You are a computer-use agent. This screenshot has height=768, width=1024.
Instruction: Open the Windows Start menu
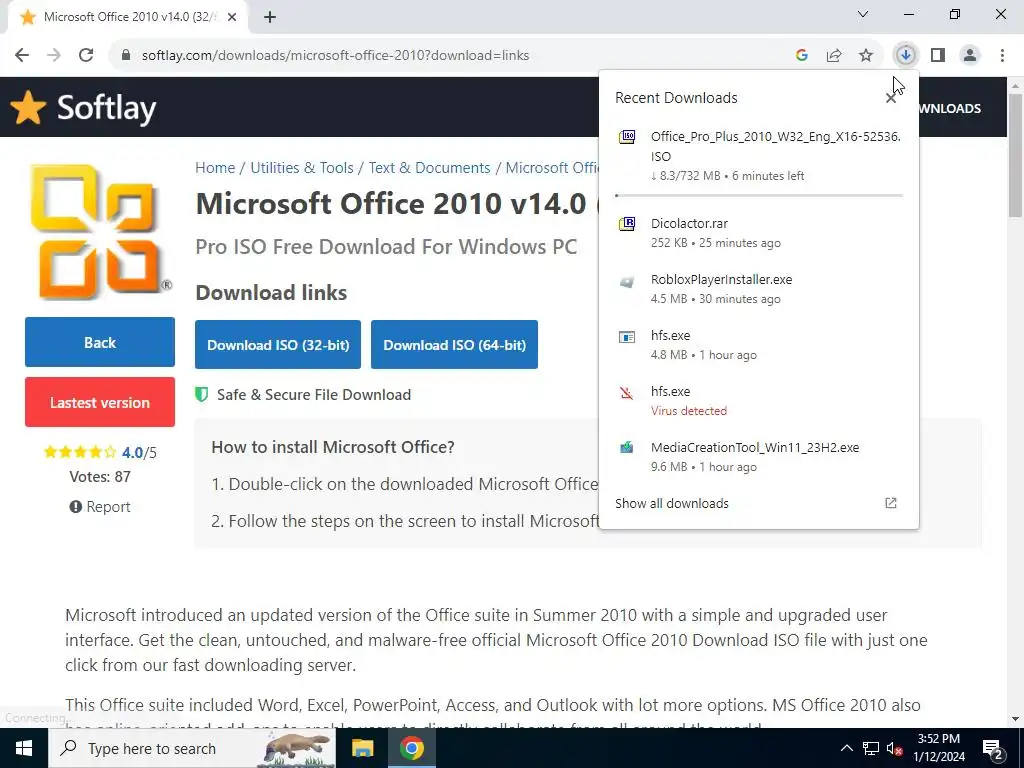(x=24, y=748)
